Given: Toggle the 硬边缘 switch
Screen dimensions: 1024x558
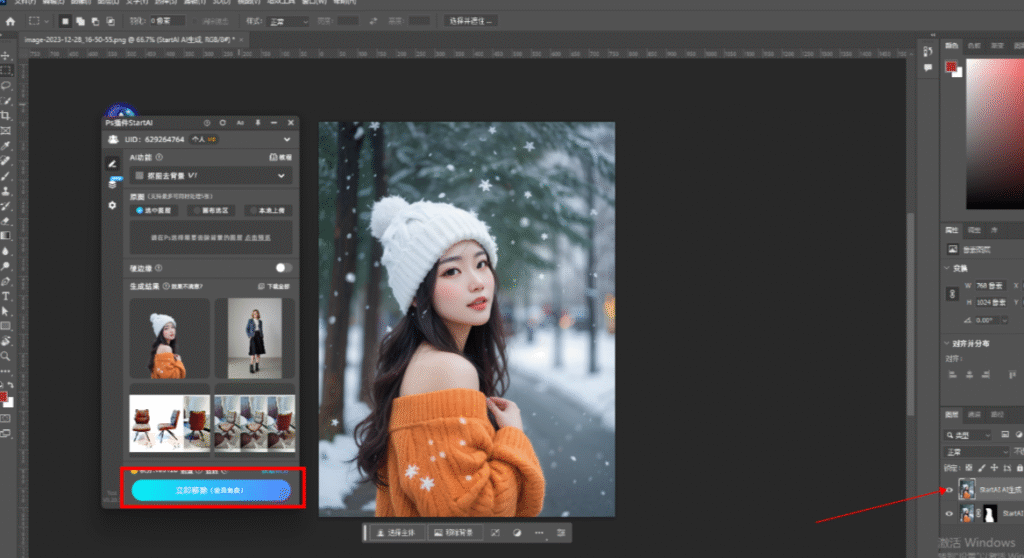Looking at the screenshot, I should [284, 268].
